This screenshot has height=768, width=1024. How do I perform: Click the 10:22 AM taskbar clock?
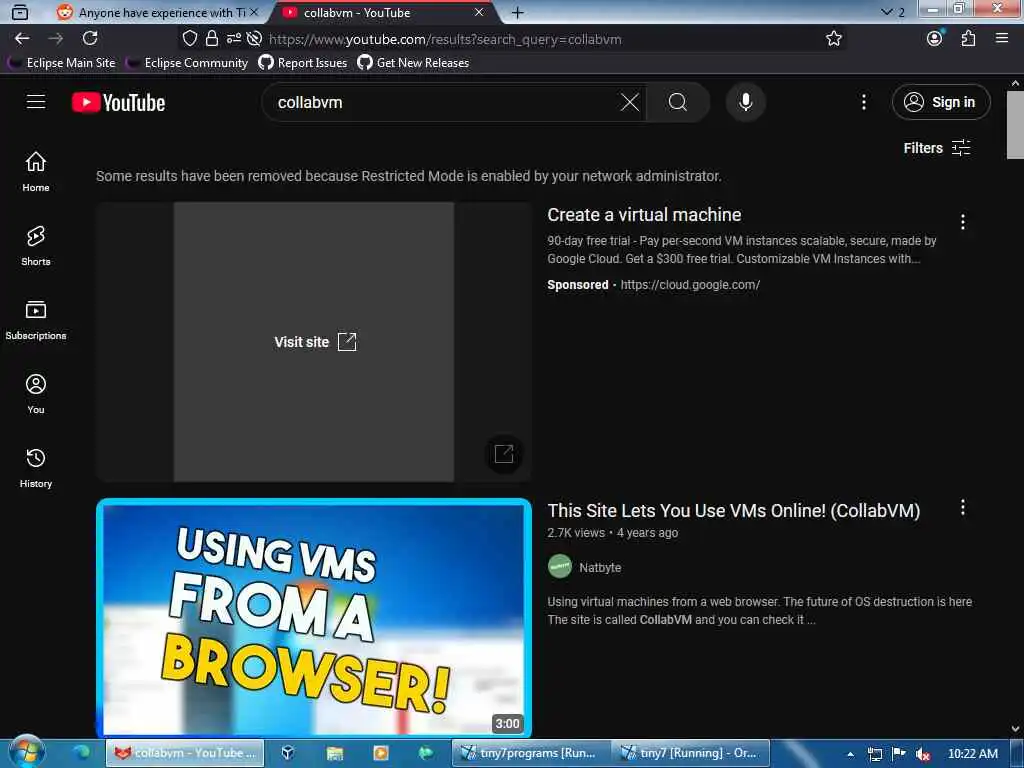point(972,754)
